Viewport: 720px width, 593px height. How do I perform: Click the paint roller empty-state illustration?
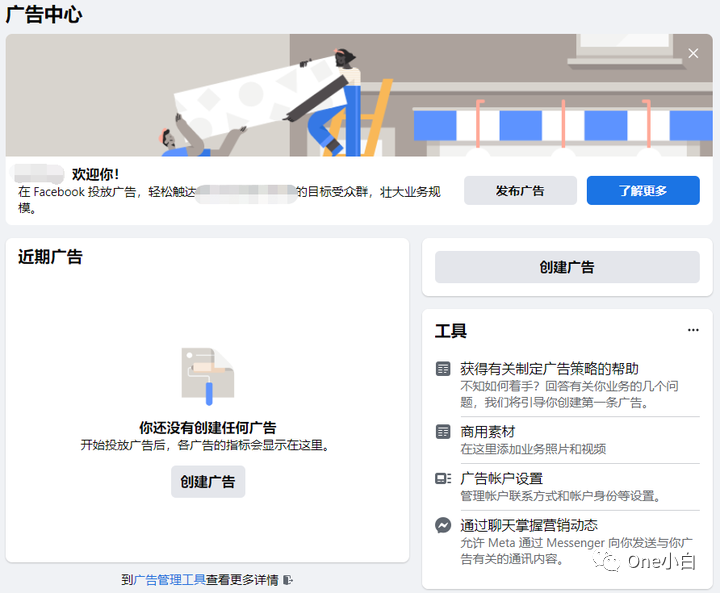click(208, 377)
